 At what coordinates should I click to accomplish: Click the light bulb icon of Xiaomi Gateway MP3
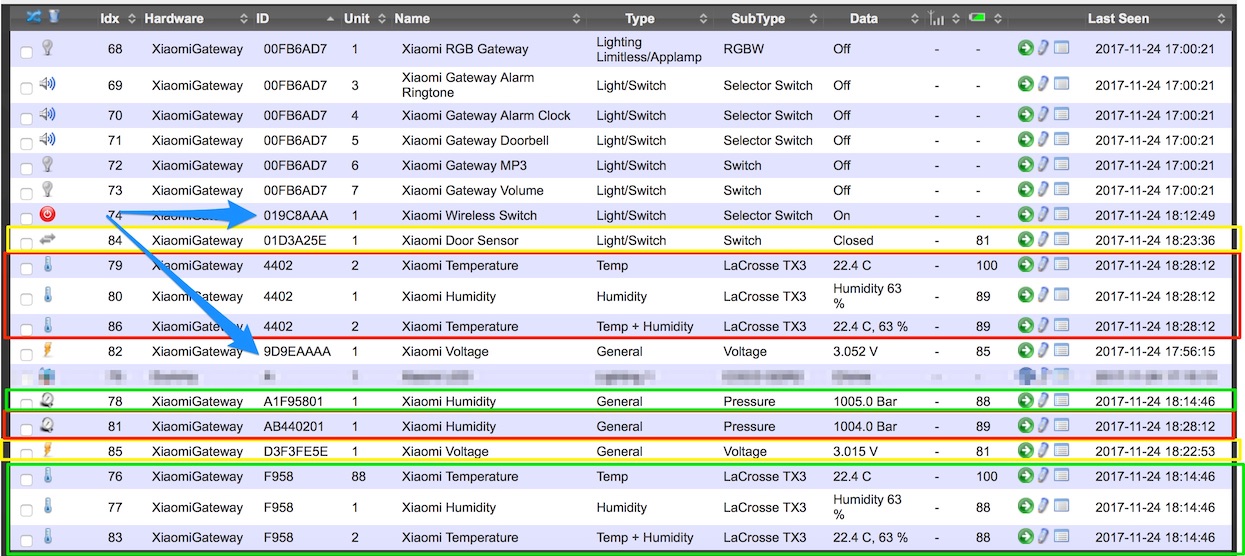pyautogui.click(x=47, y=164)
